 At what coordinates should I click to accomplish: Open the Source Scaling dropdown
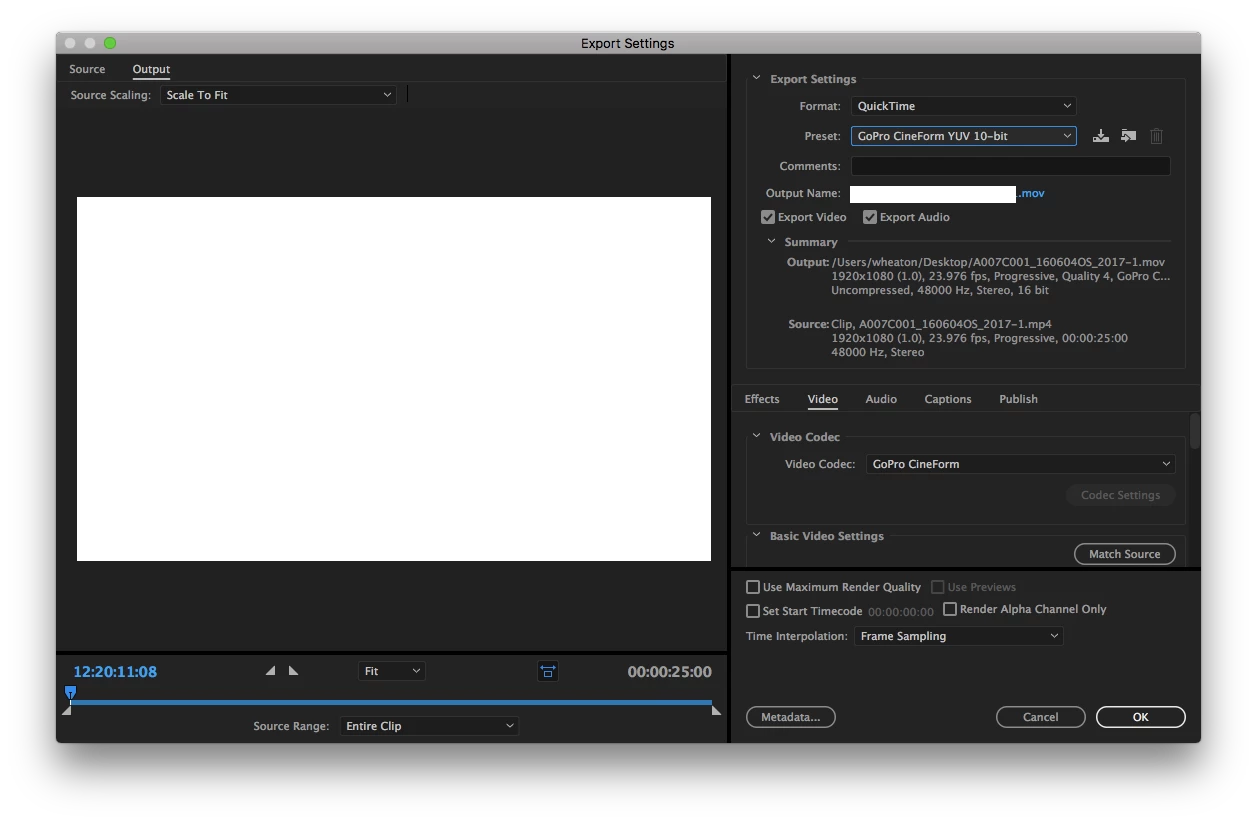coord(278,95)
